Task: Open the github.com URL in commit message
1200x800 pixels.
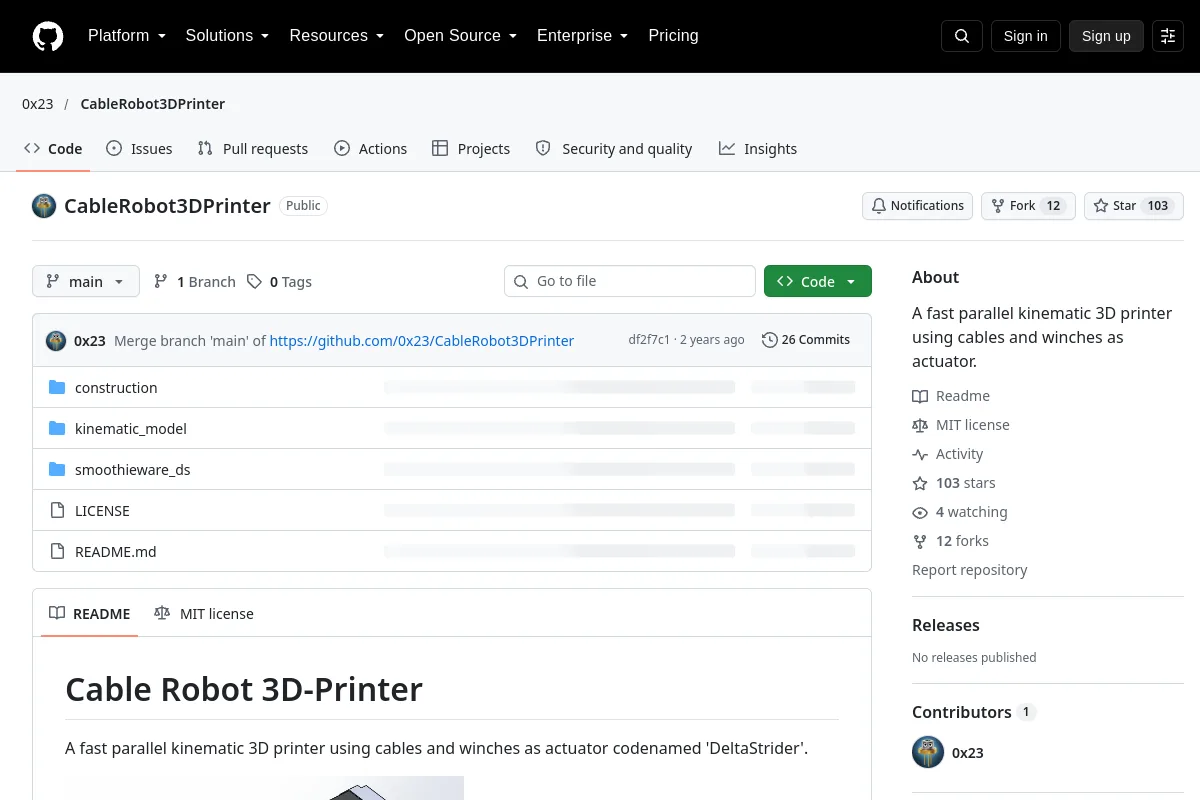Action: (422, 341)
